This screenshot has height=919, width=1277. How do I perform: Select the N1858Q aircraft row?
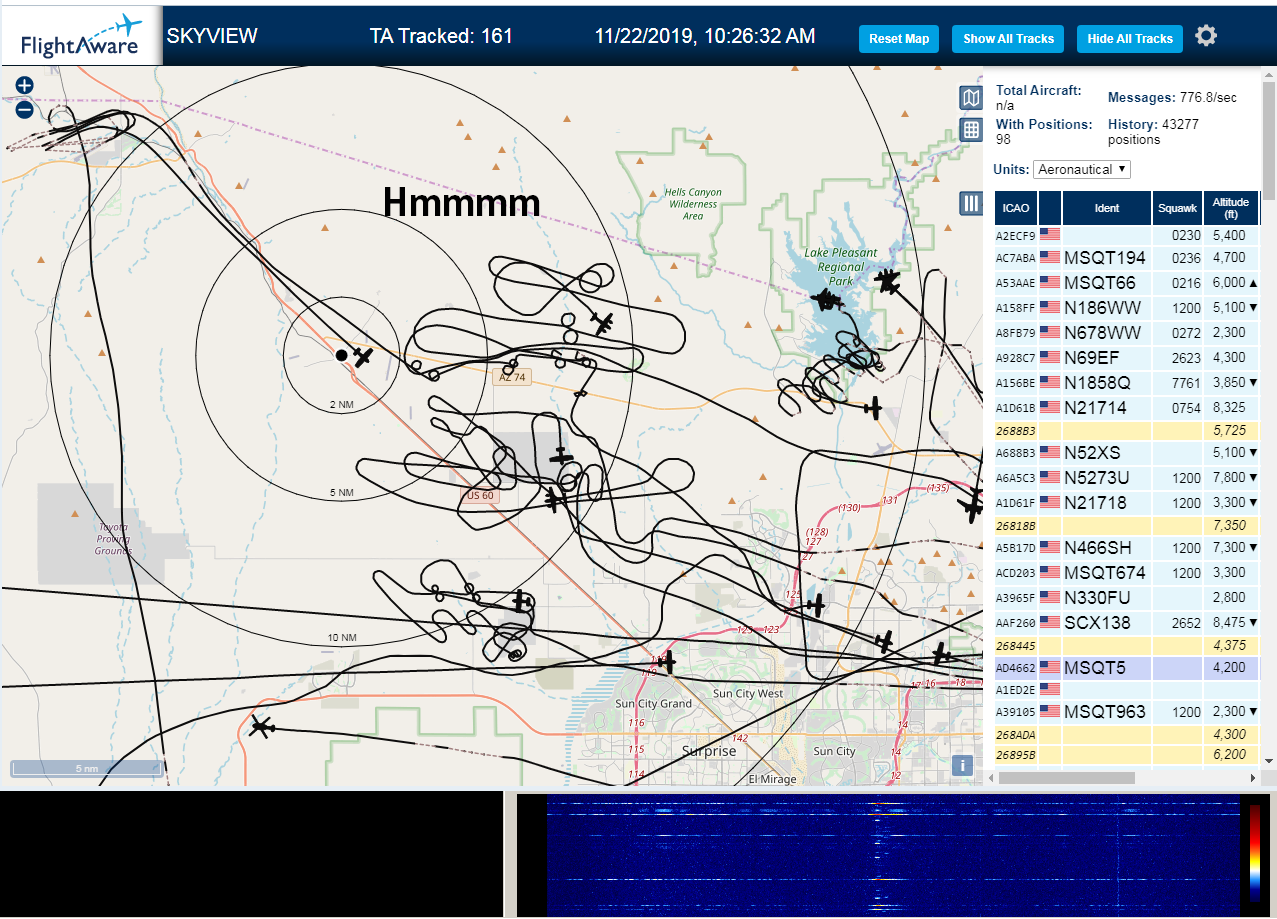pyautogui.click(x=1127, y=383)
